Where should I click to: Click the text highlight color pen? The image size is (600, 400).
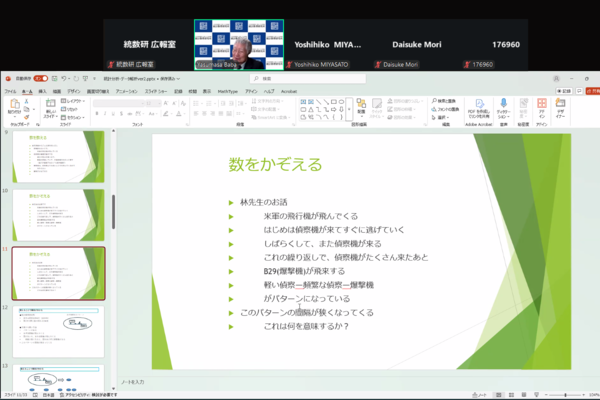click(166, 114)
